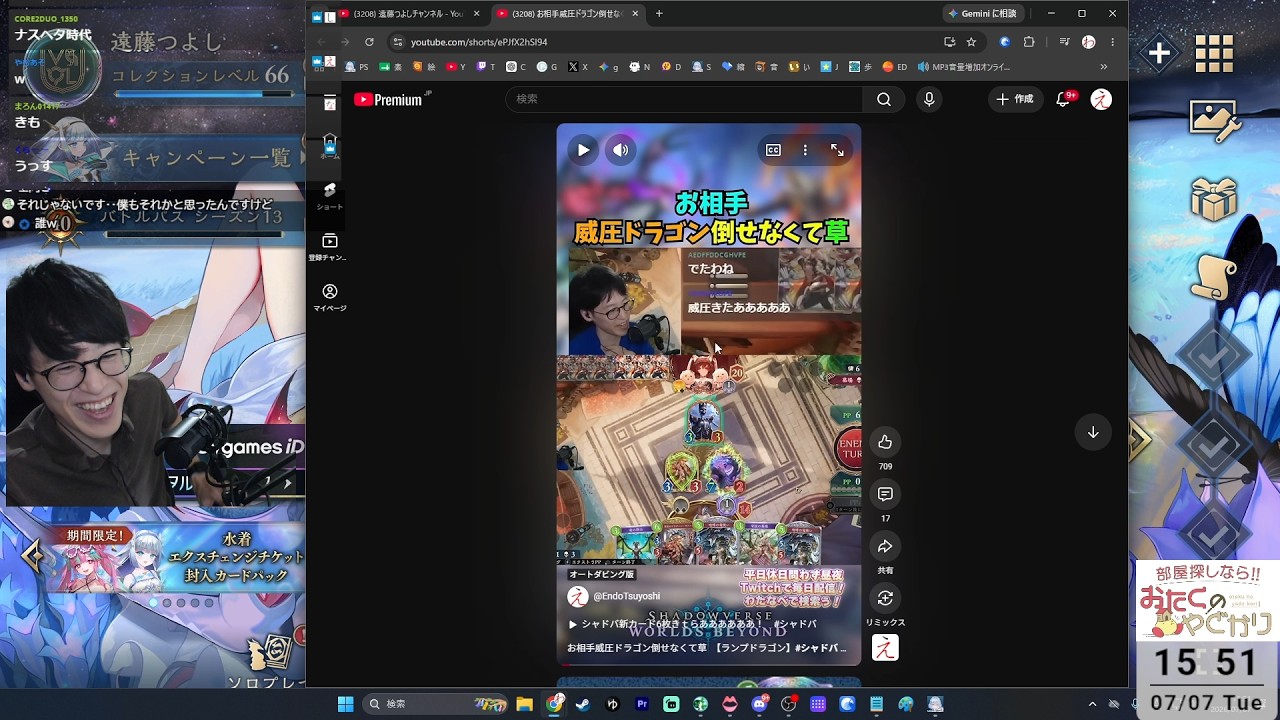Open ショート in YouTube sidebar
This screenshot has width=1280, height=720.
point(330,196)
